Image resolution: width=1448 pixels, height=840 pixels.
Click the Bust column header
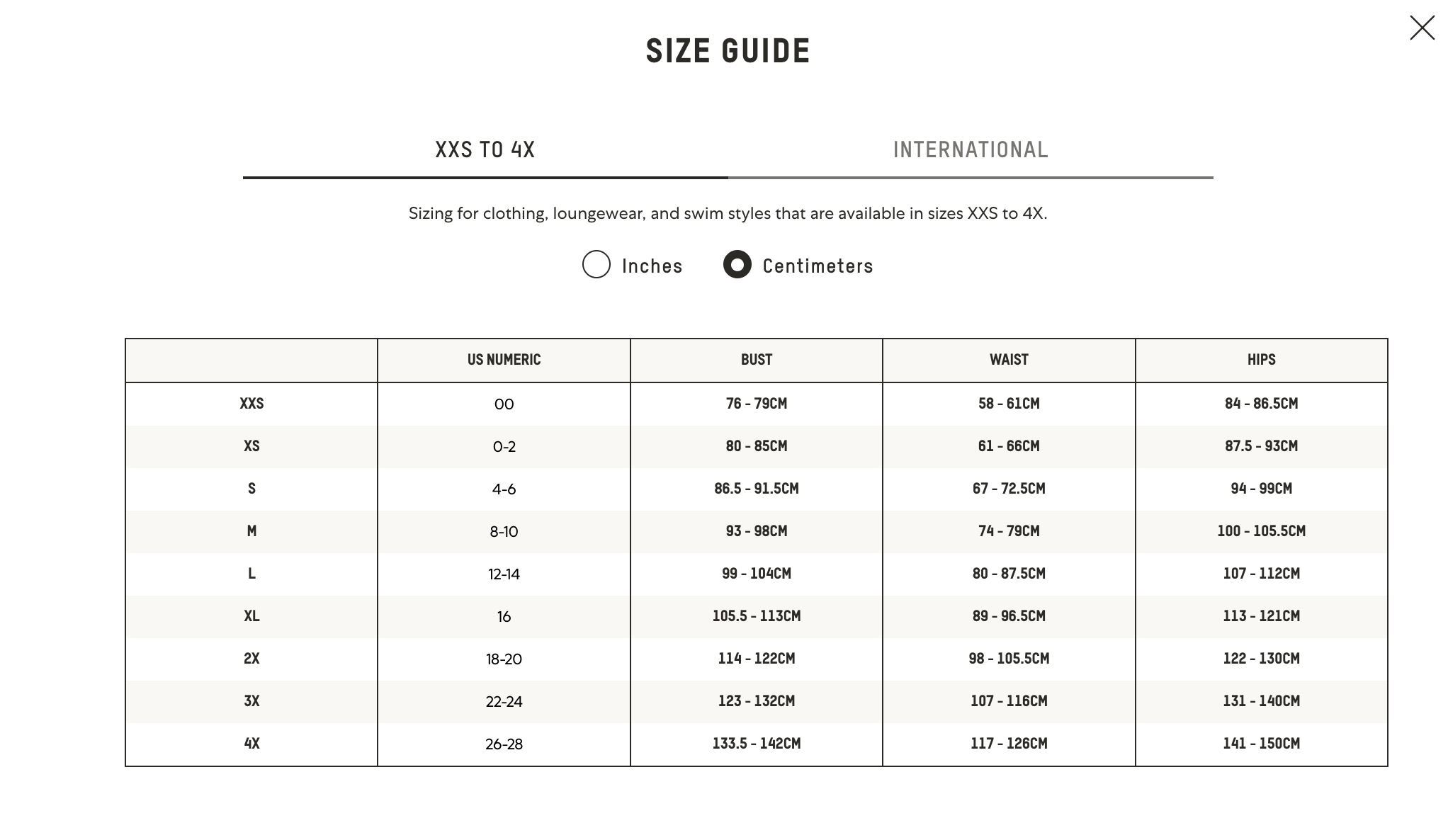click(x=756, y=360)
